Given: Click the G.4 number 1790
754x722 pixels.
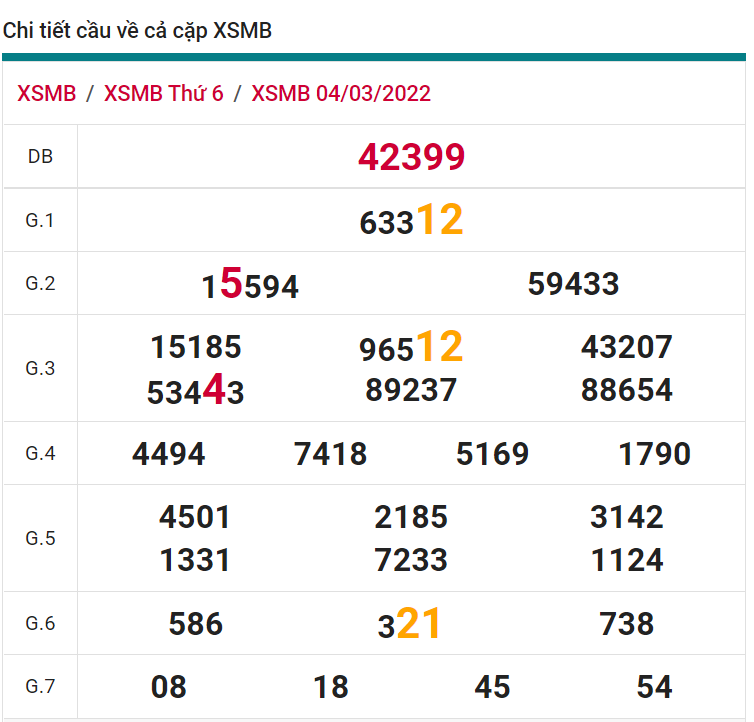Looking at the screenshot, I should (654, 455).
